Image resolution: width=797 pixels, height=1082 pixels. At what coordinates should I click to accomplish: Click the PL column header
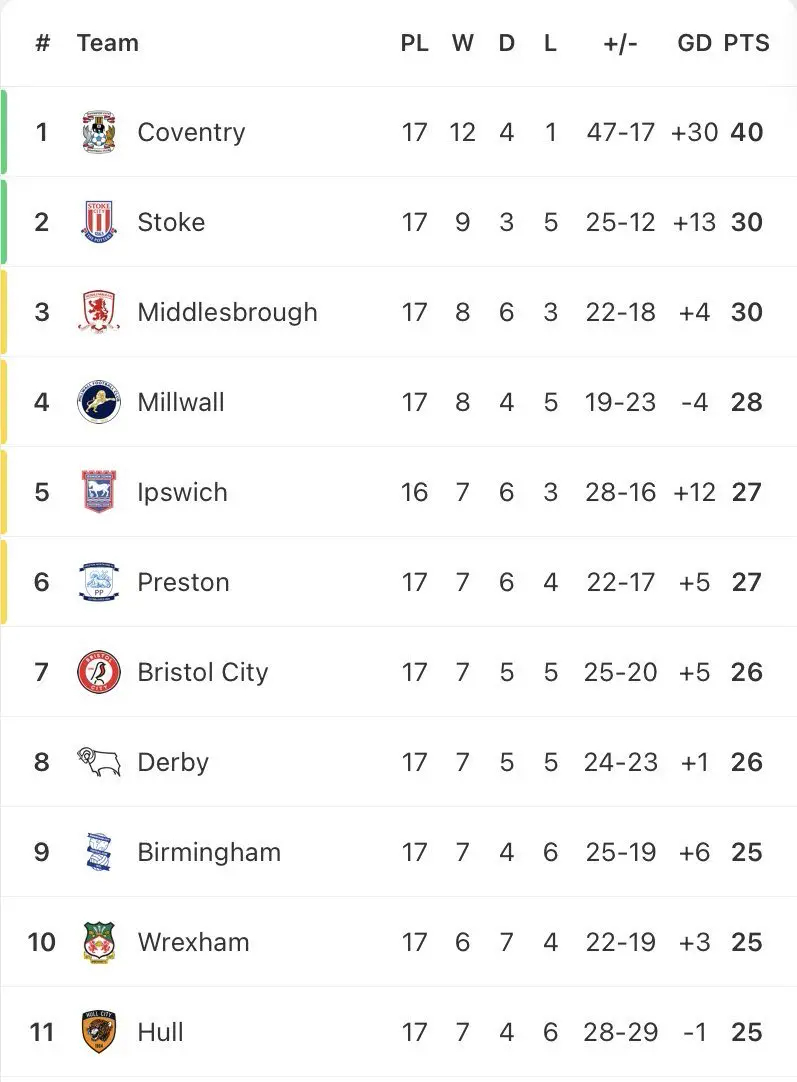point(414,43)
